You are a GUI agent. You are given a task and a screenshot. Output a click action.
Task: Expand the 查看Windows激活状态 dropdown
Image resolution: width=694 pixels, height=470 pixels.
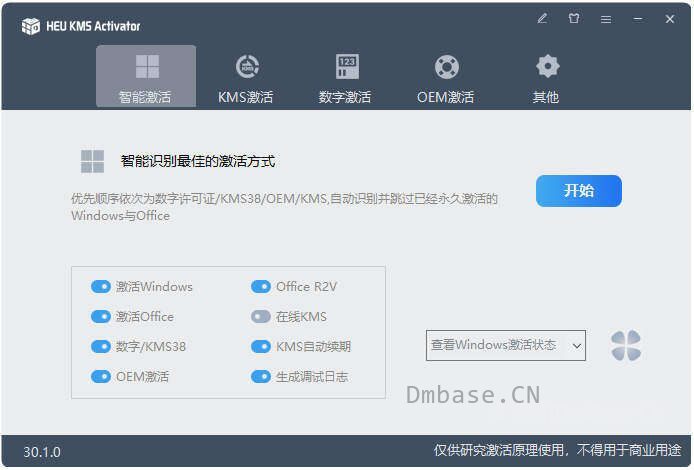point(506,345)
